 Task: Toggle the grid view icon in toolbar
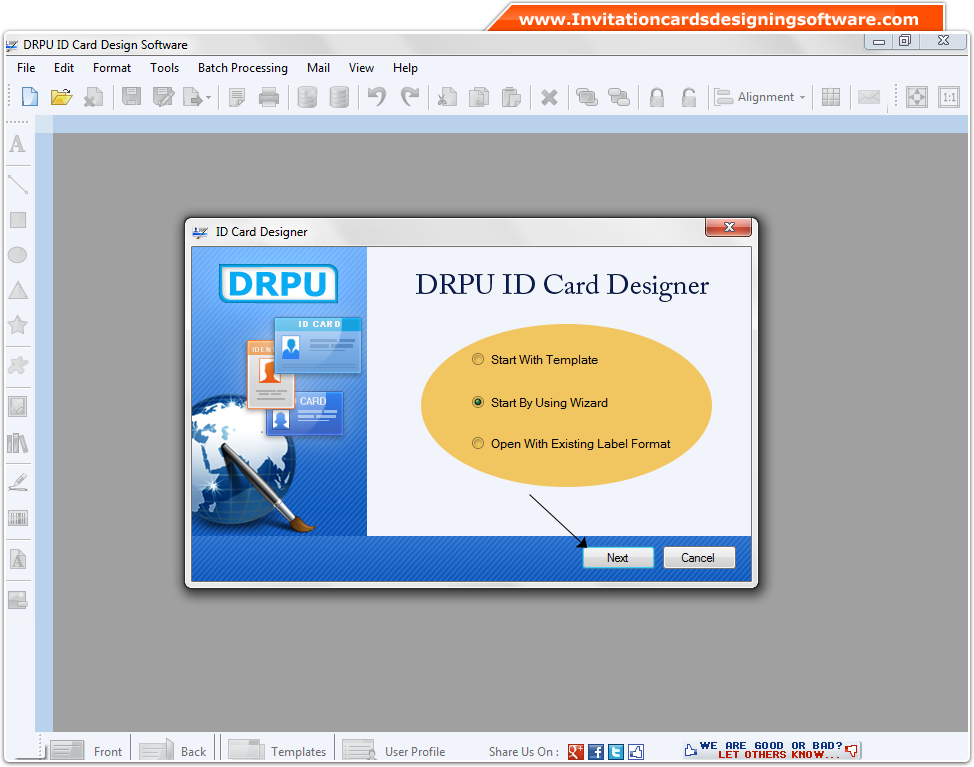(x=831, y=97)
